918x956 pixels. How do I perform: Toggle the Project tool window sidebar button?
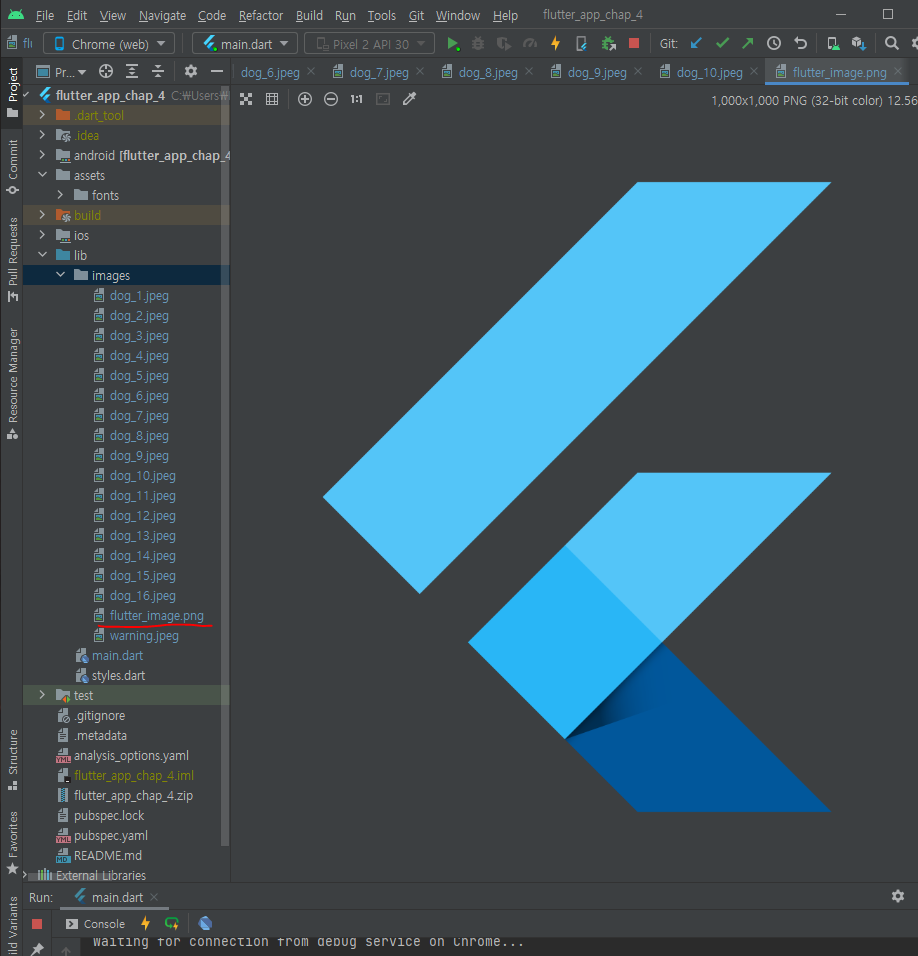12,91
